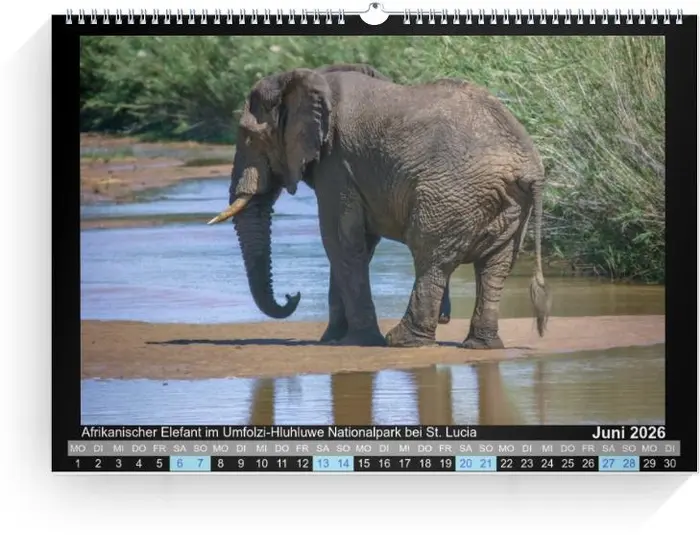
Task: Click the calendar's metal hanger hook
Action: click(x=373, y=14)
